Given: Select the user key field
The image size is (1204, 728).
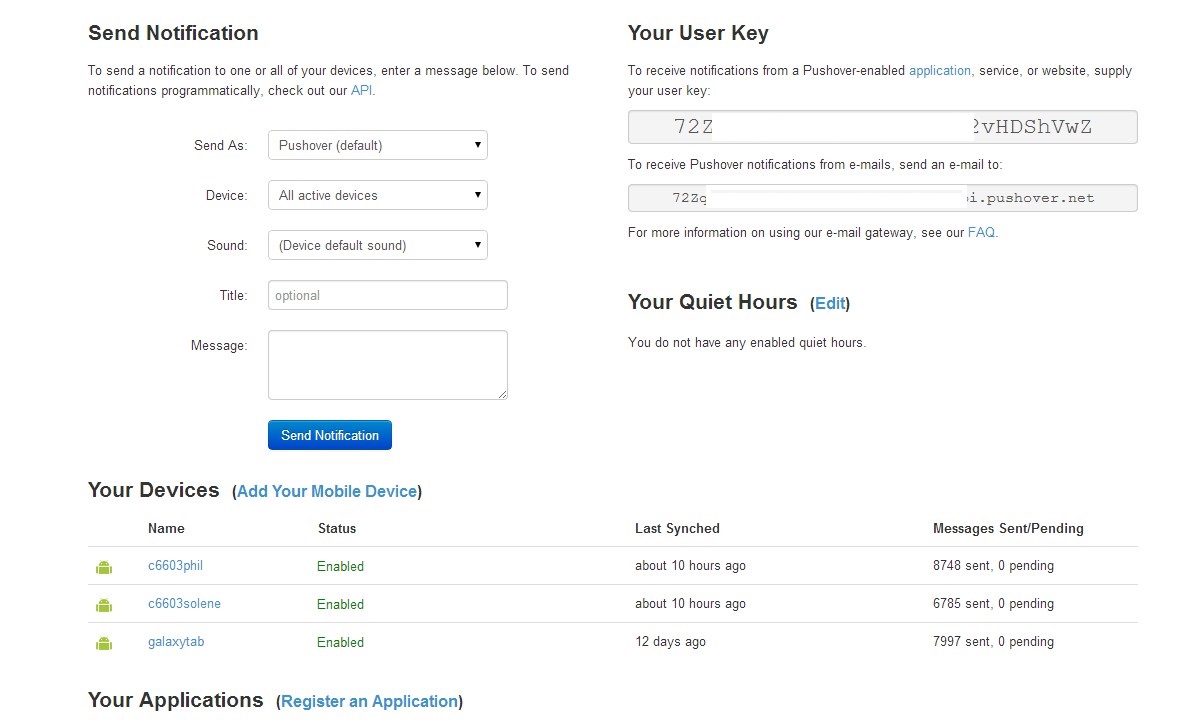Looking at the screenshot, I should click(x=882, y=127).
